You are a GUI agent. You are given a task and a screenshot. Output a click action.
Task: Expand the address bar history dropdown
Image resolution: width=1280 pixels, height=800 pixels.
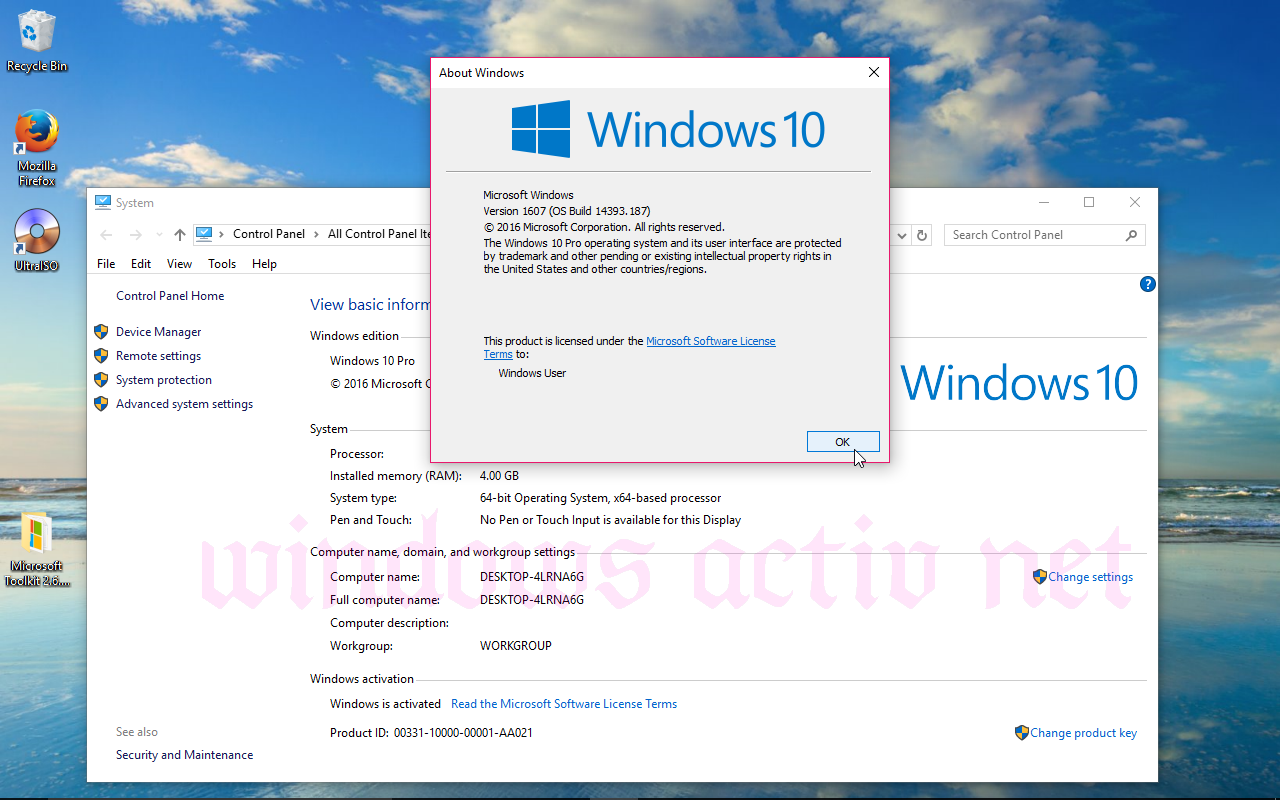901,236
